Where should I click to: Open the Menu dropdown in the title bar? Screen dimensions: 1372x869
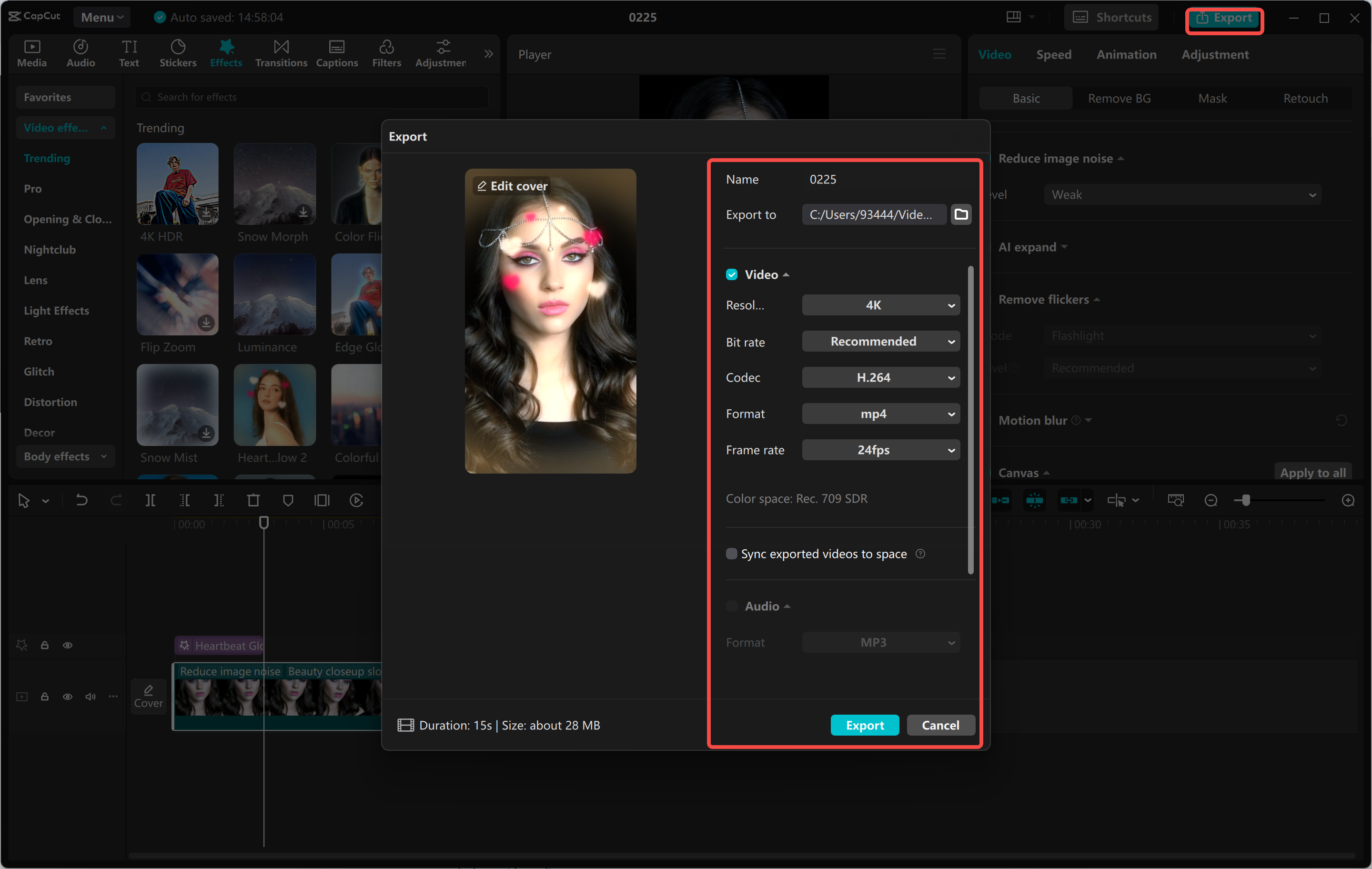click(101, 17)
